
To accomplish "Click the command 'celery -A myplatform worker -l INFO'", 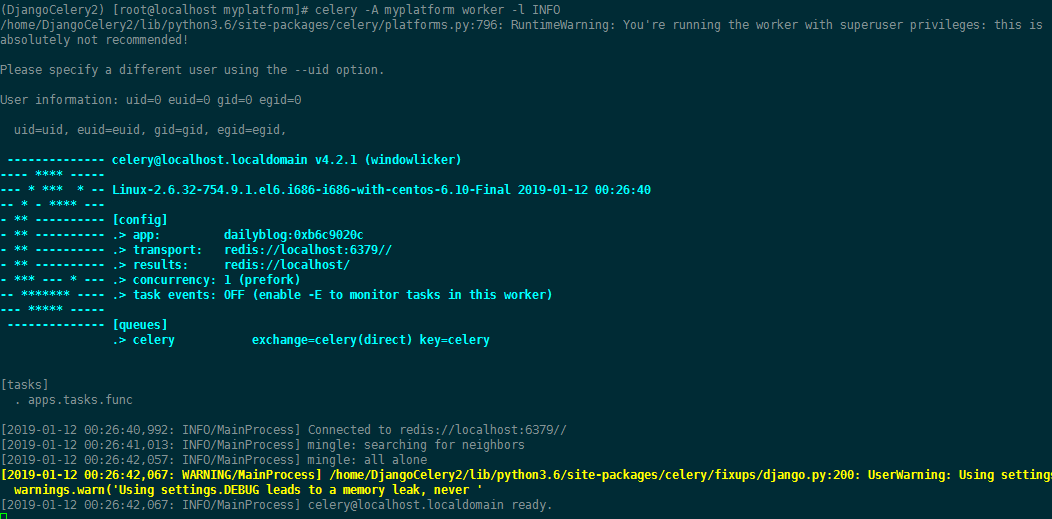I will coord(437,10).
